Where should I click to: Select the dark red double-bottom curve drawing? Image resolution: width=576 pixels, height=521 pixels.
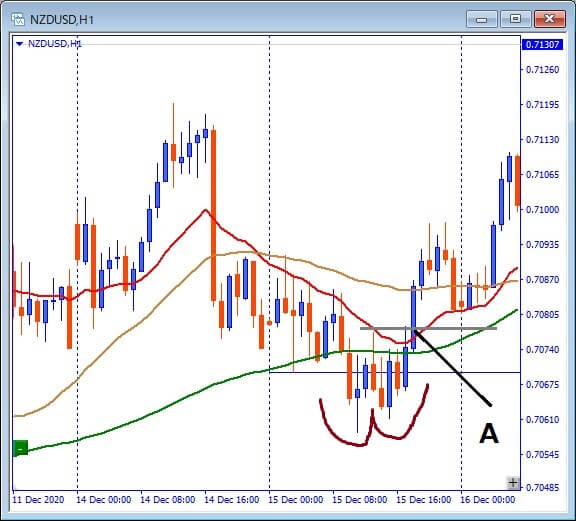[374, 415]
